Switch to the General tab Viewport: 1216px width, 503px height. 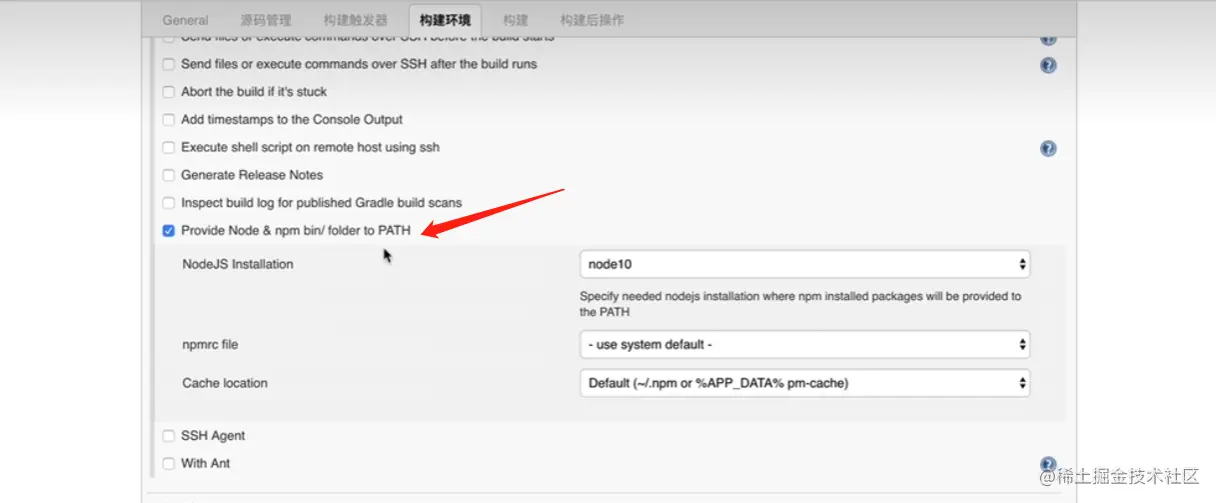click(185, 20)
